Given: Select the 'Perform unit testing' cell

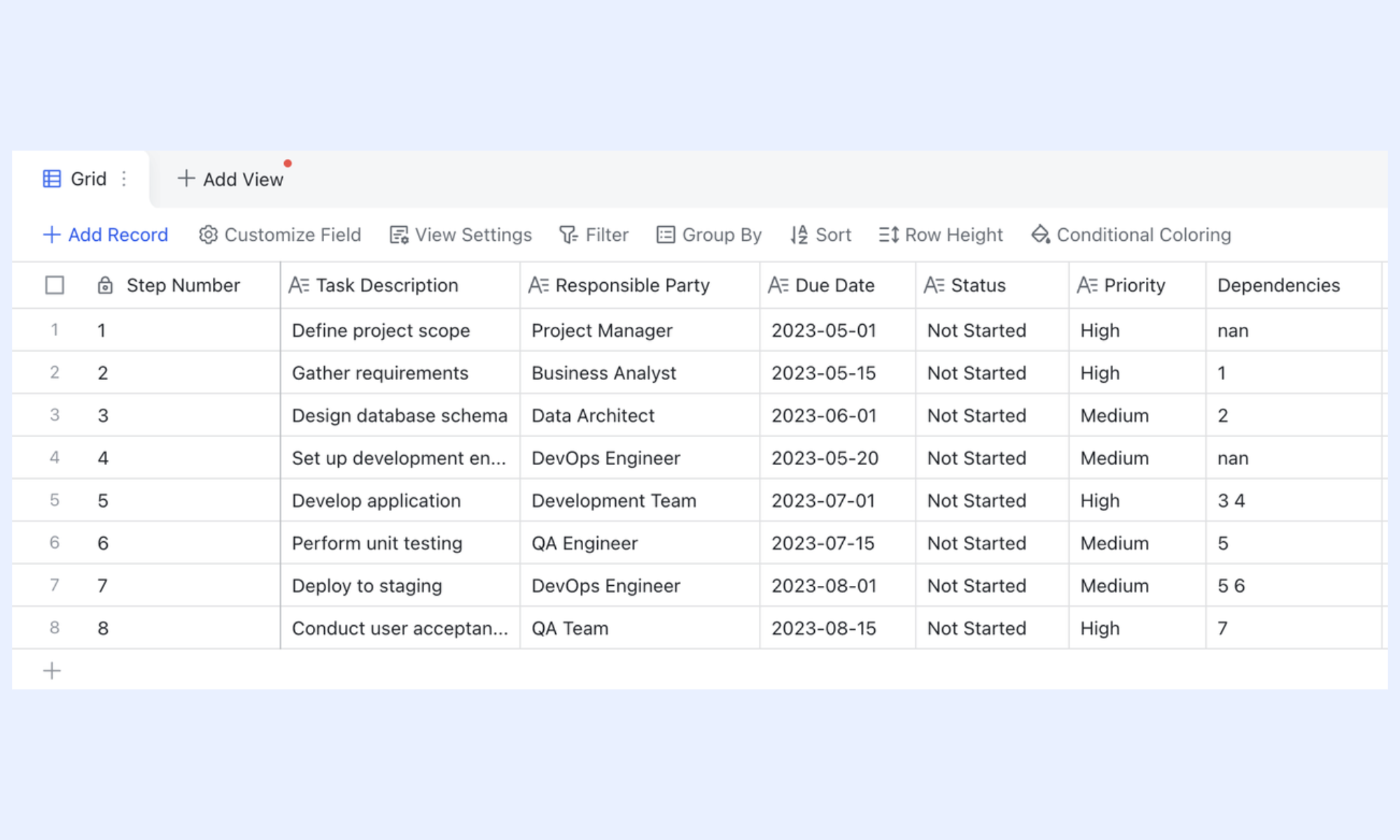Looking at the screenshot, I should point(400,543).
